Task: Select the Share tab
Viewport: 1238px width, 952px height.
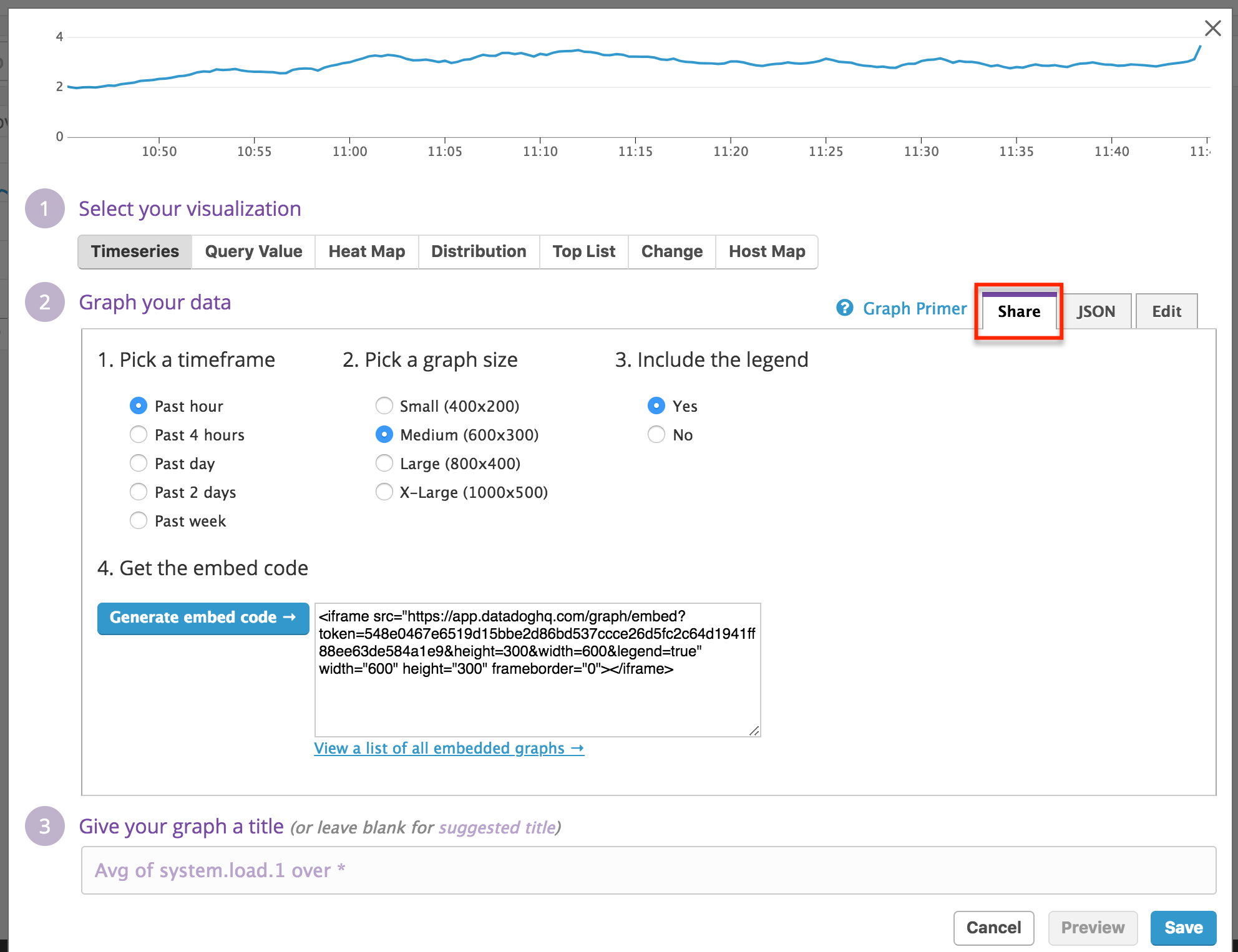Action: 1018,311
